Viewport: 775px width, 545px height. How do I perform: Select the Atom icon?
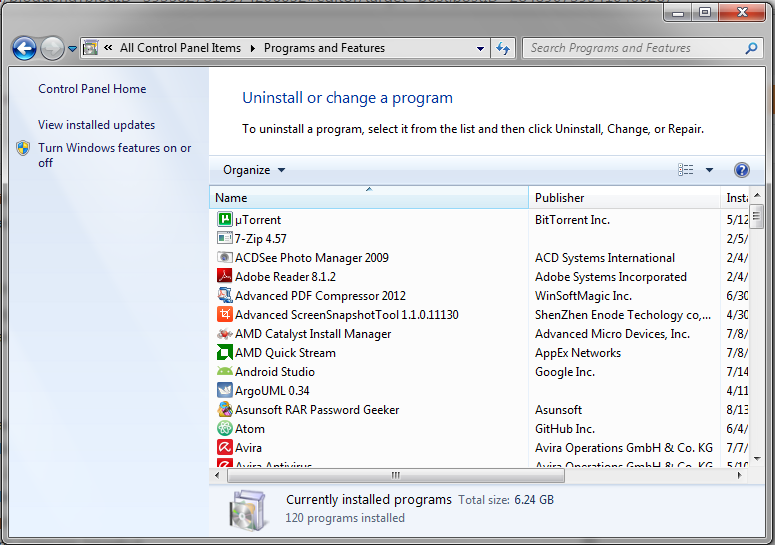225,428
